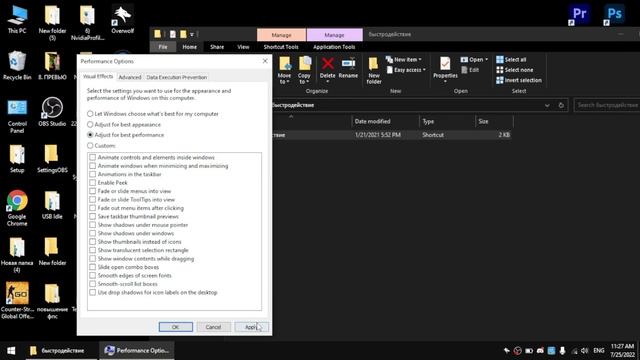The width and height of the screenshot is (640, 360).
Task: Open the Quick Access Toolbar customize arrow
Action: (x=192, y=34)
